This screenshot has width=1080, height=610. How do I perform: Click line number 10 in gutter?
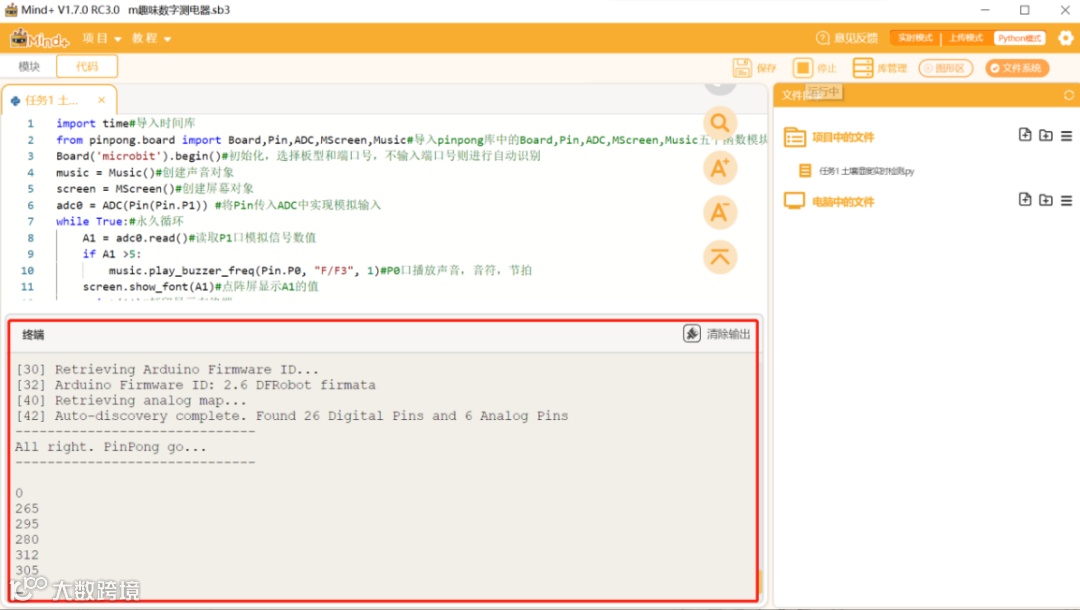tap(27, 271)
